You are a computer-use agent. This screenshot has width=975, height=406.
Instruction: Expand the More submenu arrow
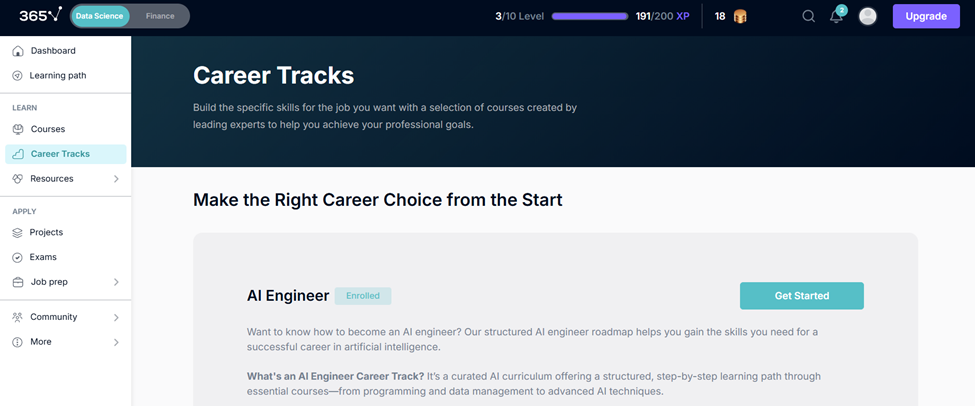click(x=116, y=342)
